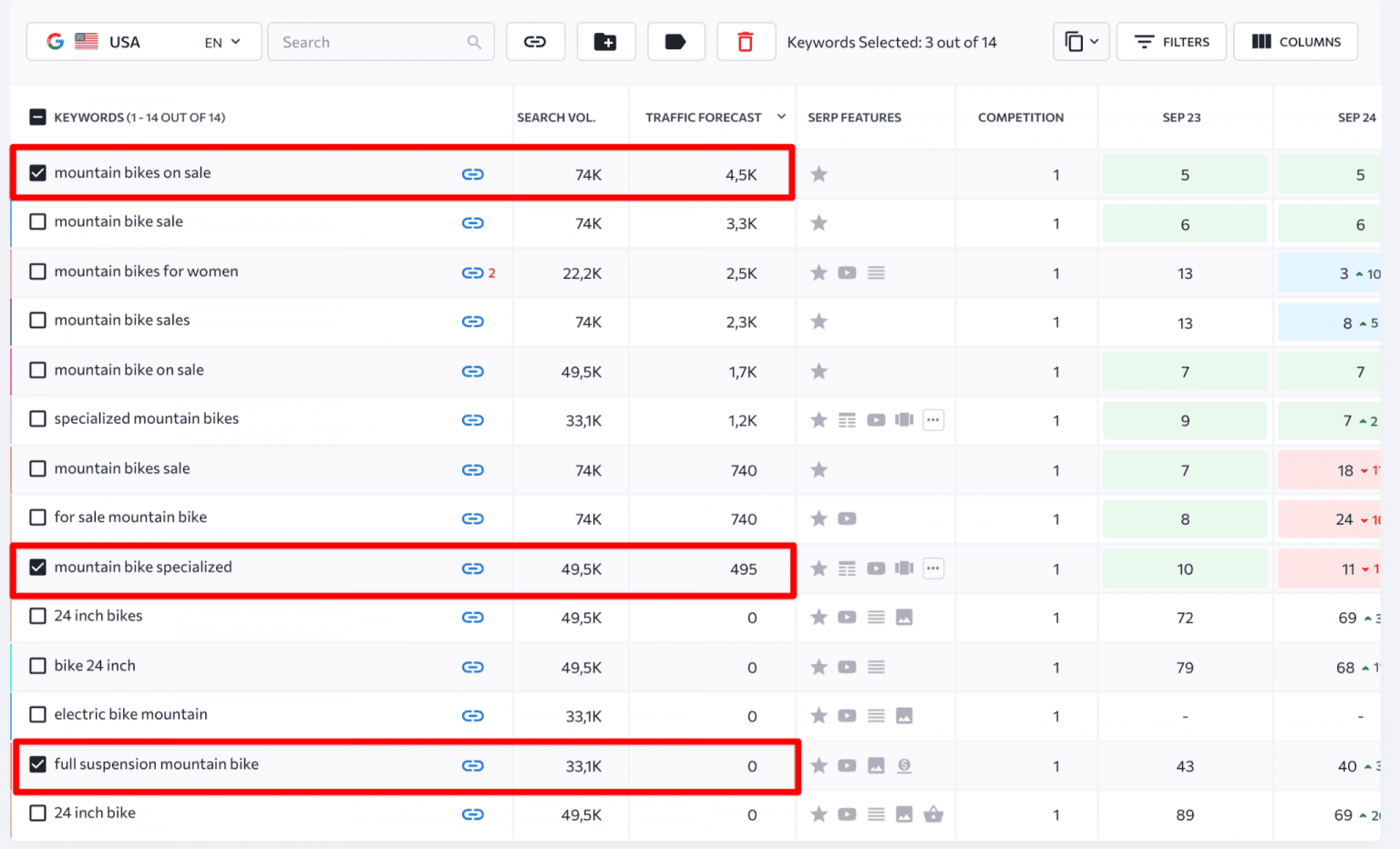Screen dimensions: 1400x849
Task: Click the SEARCH VOL column header
Action: [x=556, y=117]
